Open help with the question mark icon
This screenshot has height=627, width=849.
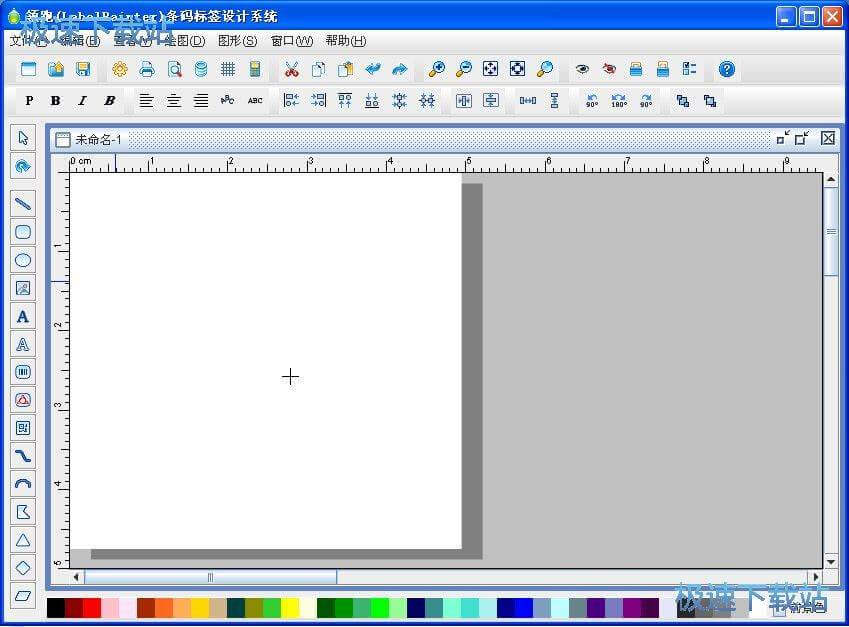(727, 69)
